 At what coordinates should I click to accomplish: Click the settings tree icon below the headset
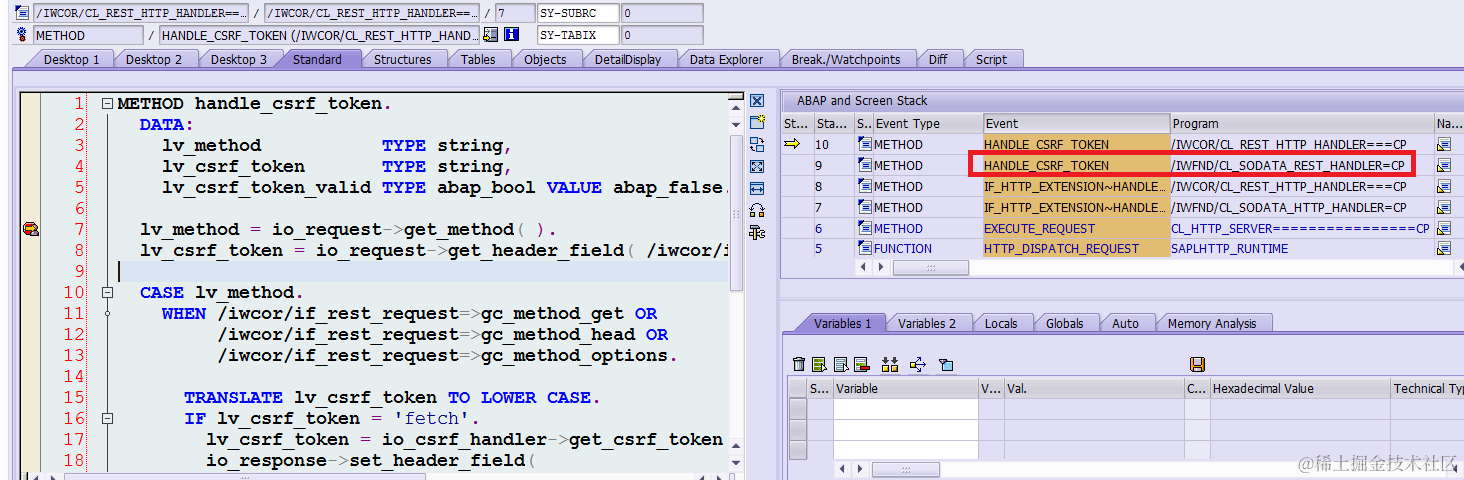point(757,232)
